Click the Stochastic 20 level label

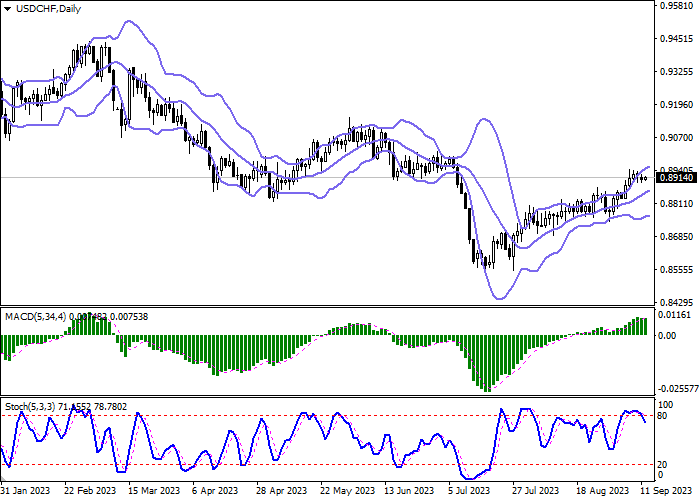click(662, 465)
